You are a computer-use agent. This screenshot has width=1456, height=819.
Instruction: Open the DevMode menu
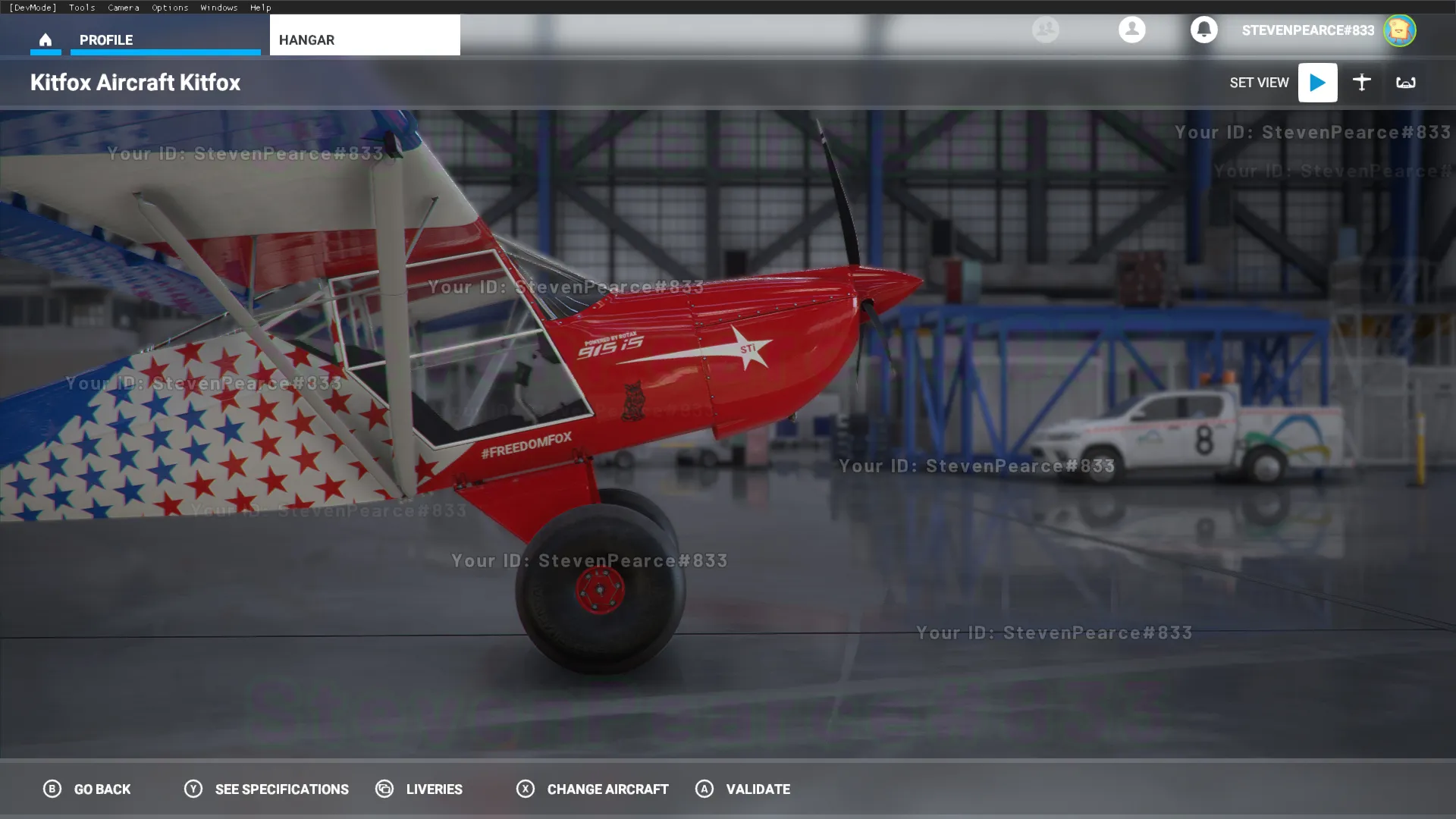click(33, 7)
